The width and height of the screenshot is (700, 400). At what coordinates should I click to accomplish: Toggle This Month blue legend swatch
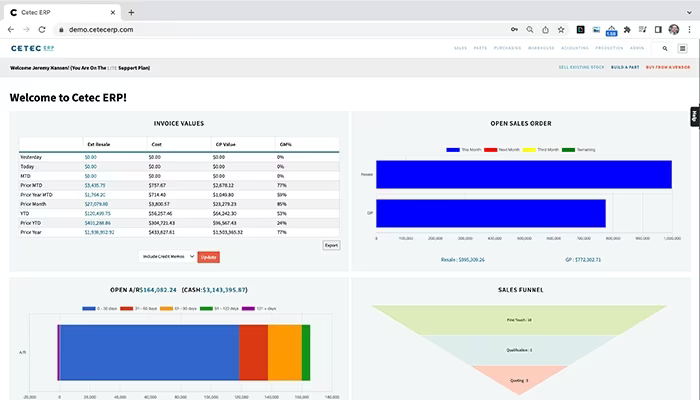[x=453, y=150]
